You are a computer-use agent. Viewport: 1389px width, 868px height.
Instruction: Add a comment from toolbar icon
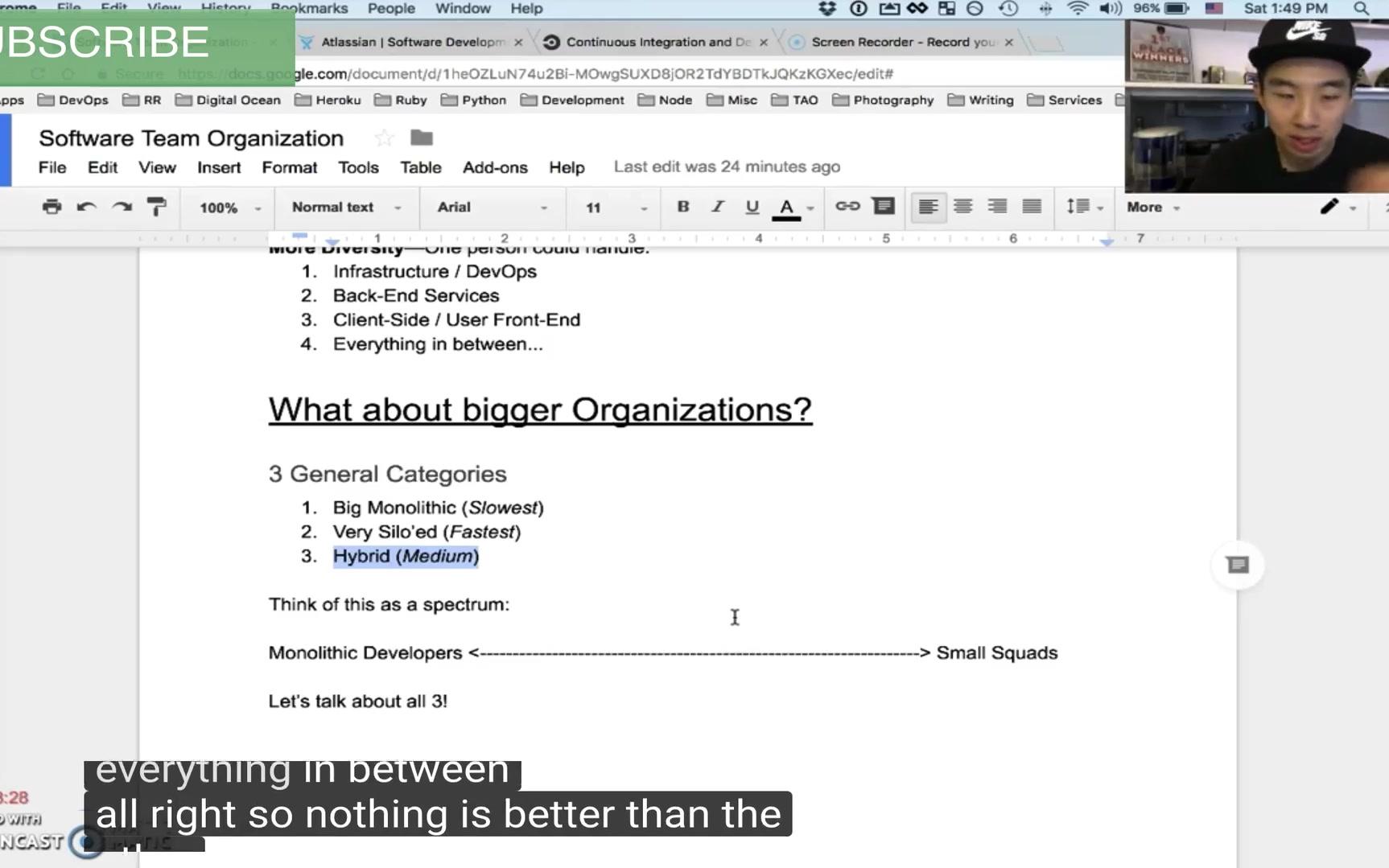[884, 206]
